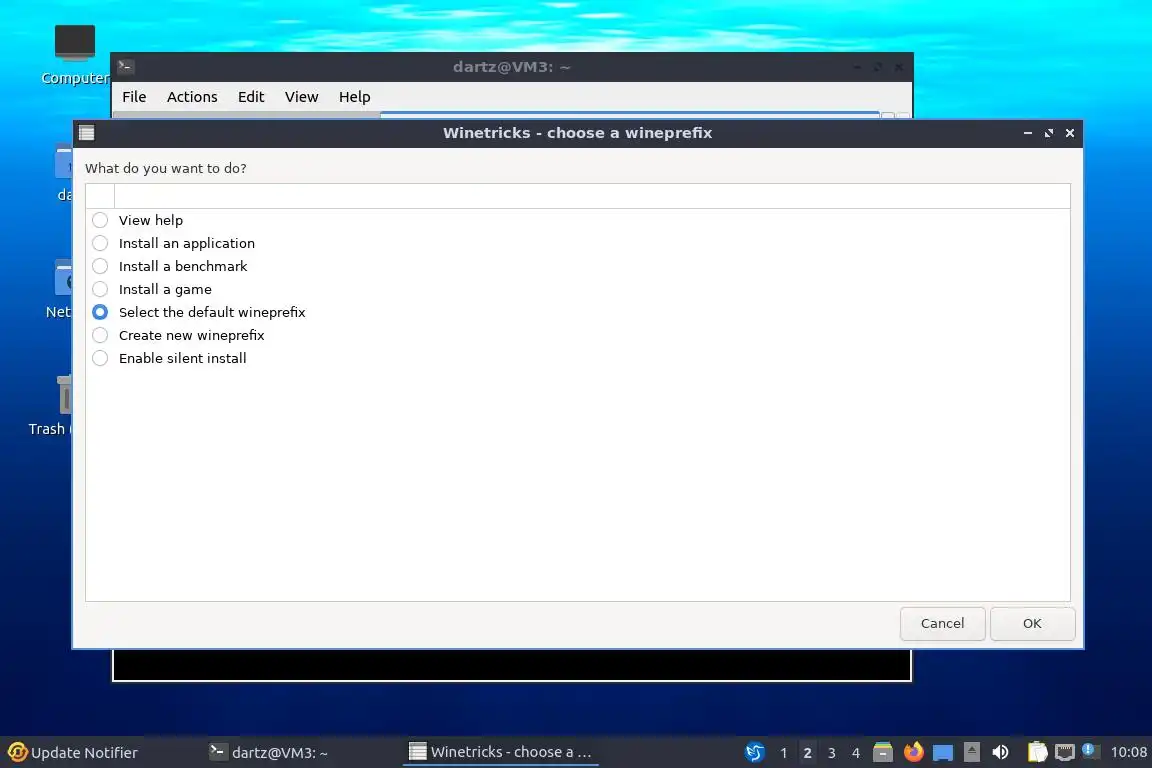This screenshot has height=768, width=1152.
Task: Confirm with the OK button
Action: click(1032, 623)
